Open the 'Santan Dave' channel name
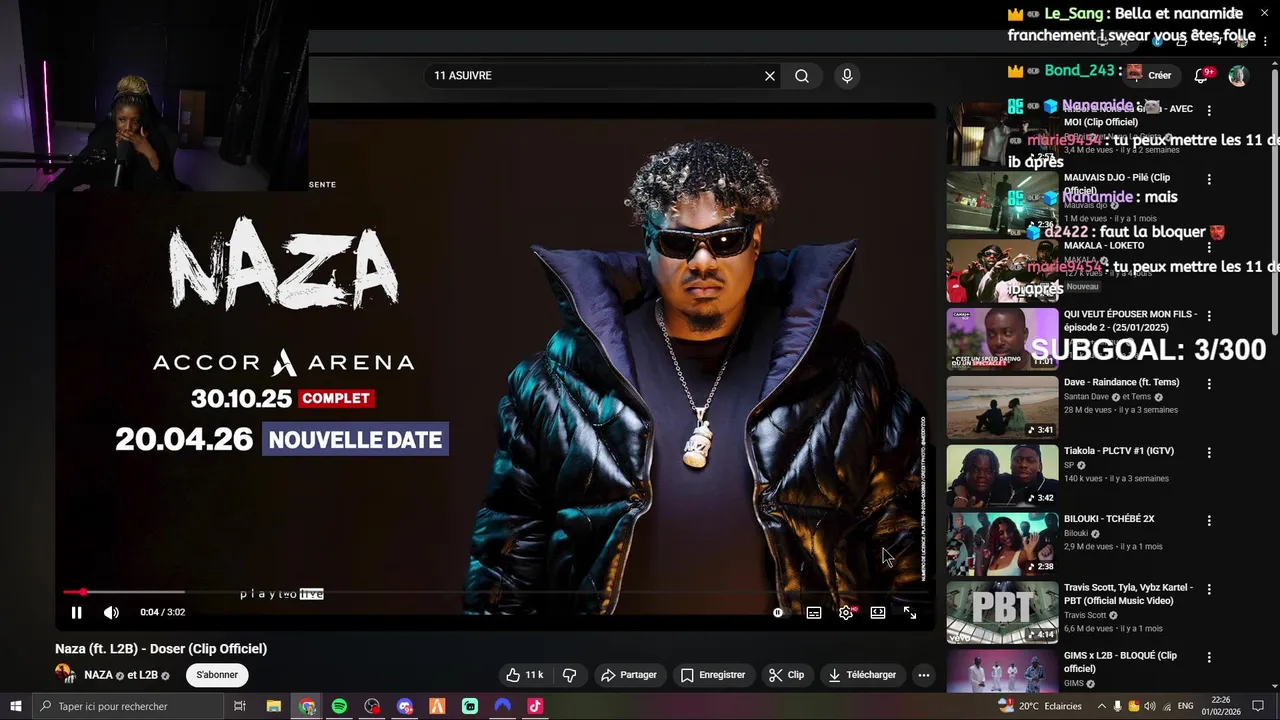The width and height of the screenshot is (1280, 720). tap(1087, 397)
